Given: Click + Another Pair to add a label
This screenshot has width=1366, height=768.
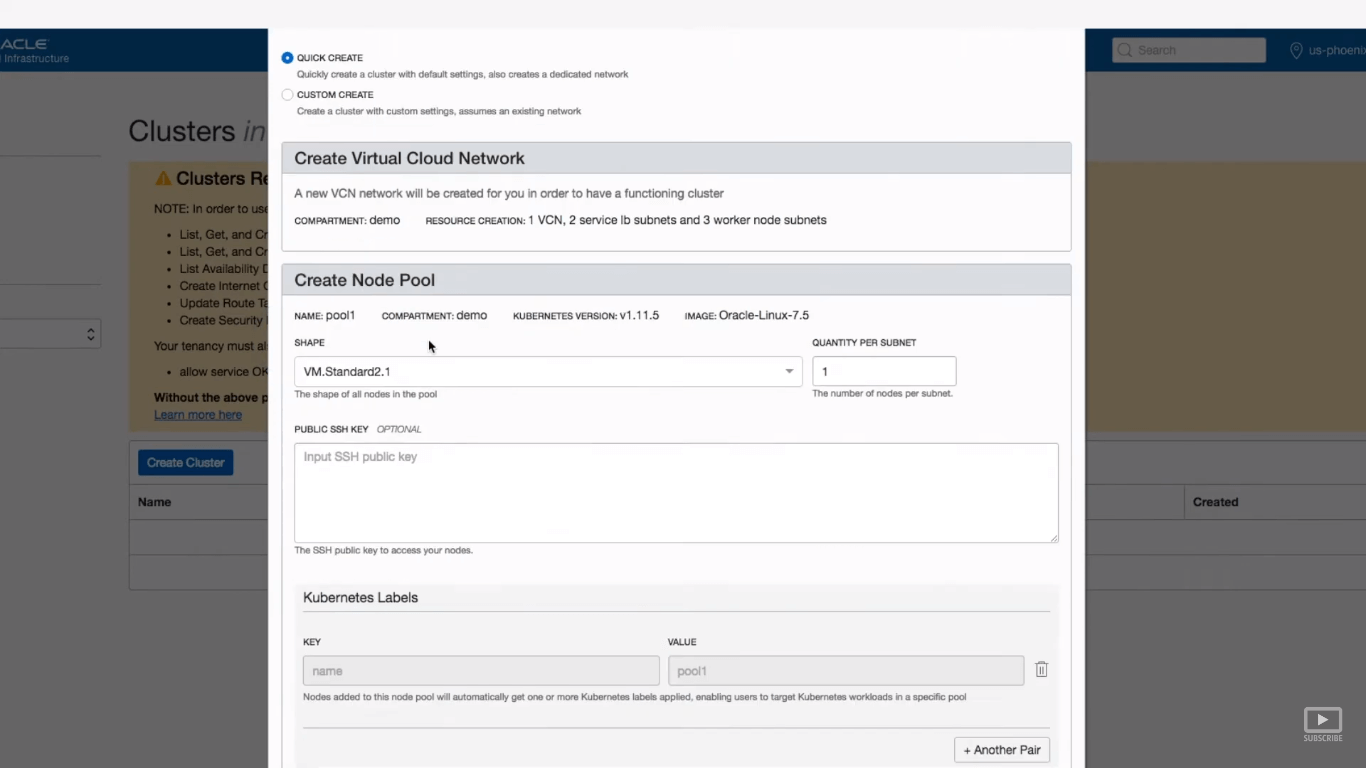Looking at the screenshot, I should (1001, 749).
